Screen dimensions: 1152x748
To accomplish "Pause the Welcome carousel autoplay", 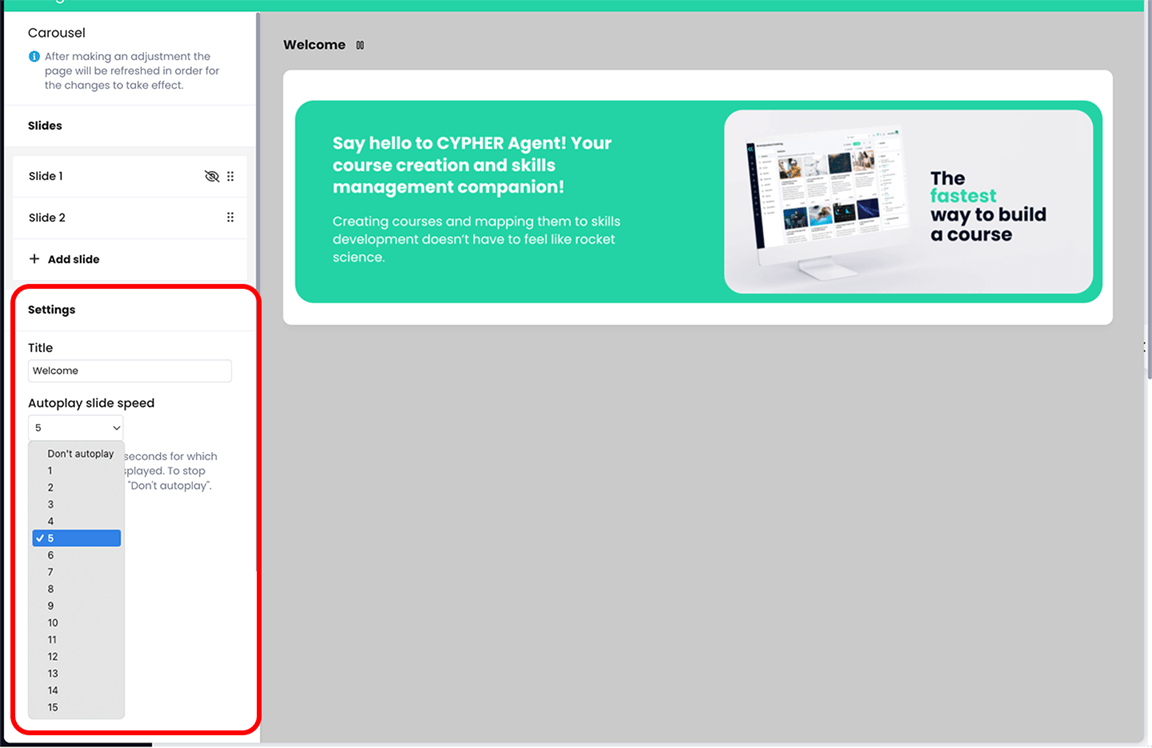I will tap(360, 45).
